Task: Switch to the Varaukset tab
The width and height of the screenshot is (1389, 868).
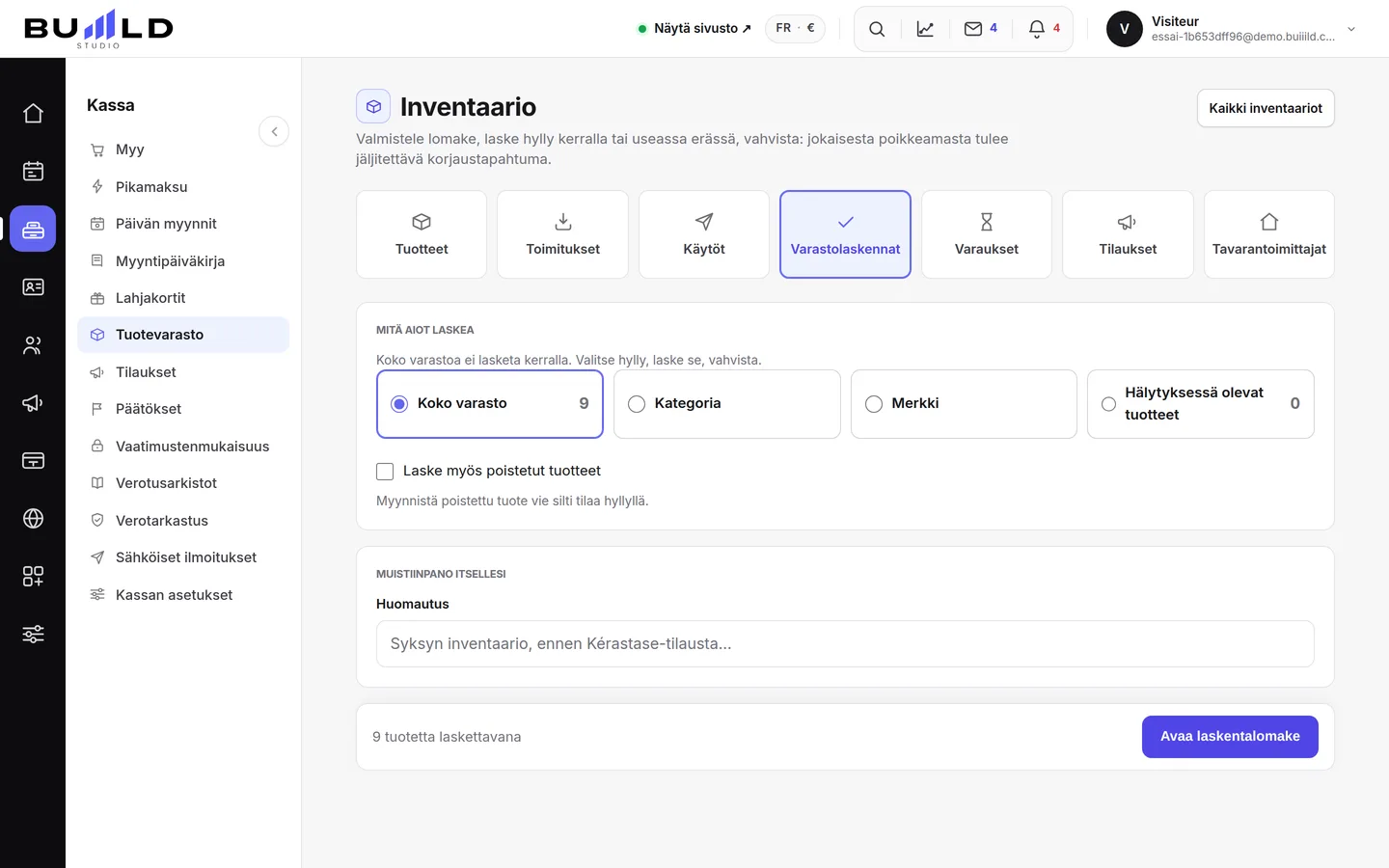Action: click(x=987, y=234)
